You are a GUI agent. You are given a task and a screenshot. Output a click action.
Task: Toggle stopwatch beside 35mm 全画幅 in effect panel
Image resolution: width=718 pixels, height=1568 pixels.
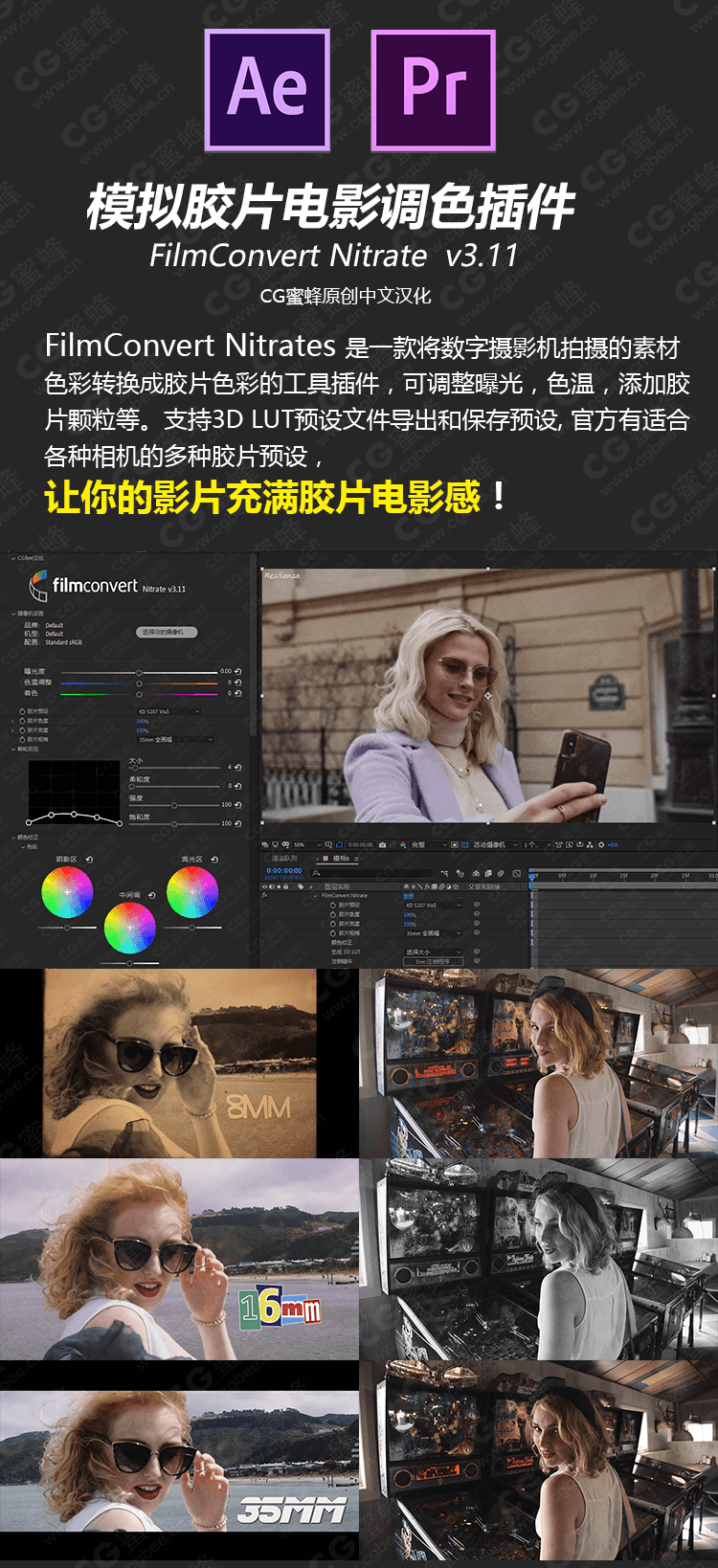(x=22, y=740)
